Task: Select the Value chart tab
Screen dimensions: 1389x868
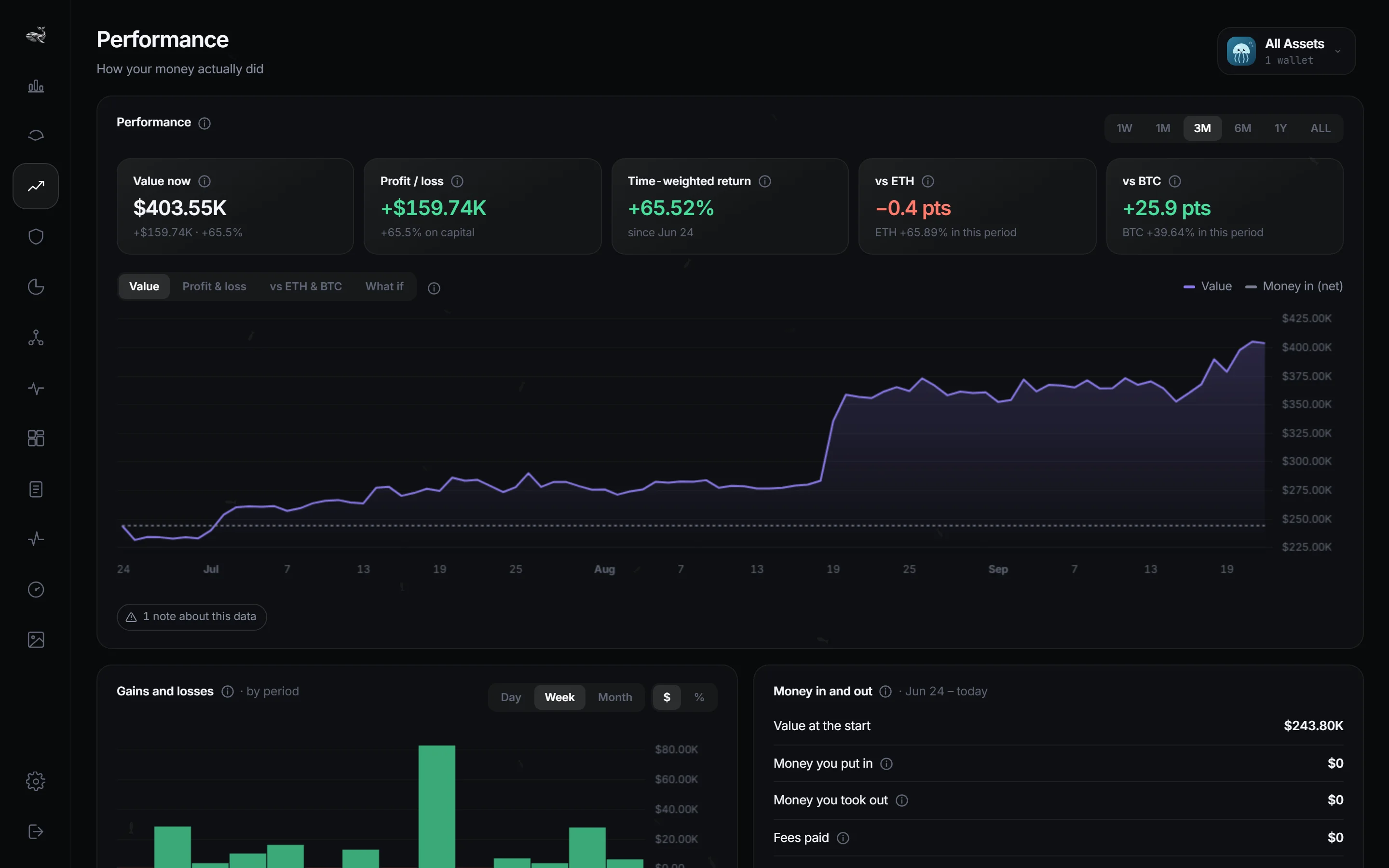Action: pos(144,286)
